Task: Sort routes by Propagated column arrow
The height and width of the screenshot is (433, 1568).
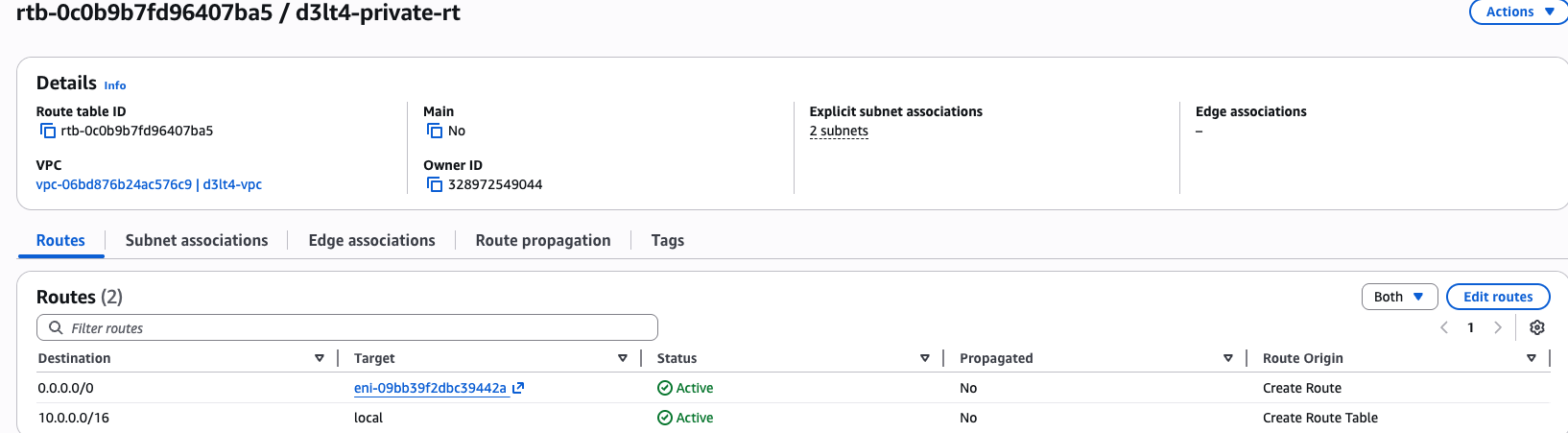Action: tap(1228, 358)
